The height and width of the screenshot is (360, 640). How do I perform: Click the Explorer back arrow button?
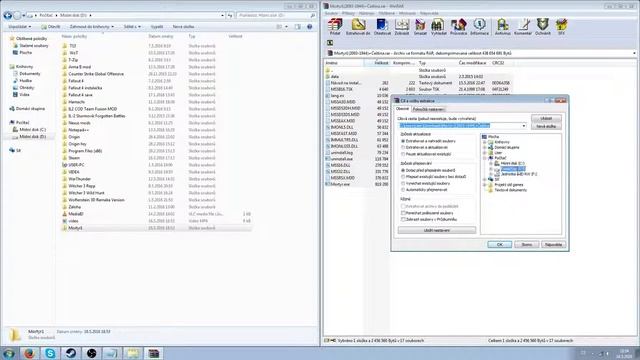pos(7,16)
